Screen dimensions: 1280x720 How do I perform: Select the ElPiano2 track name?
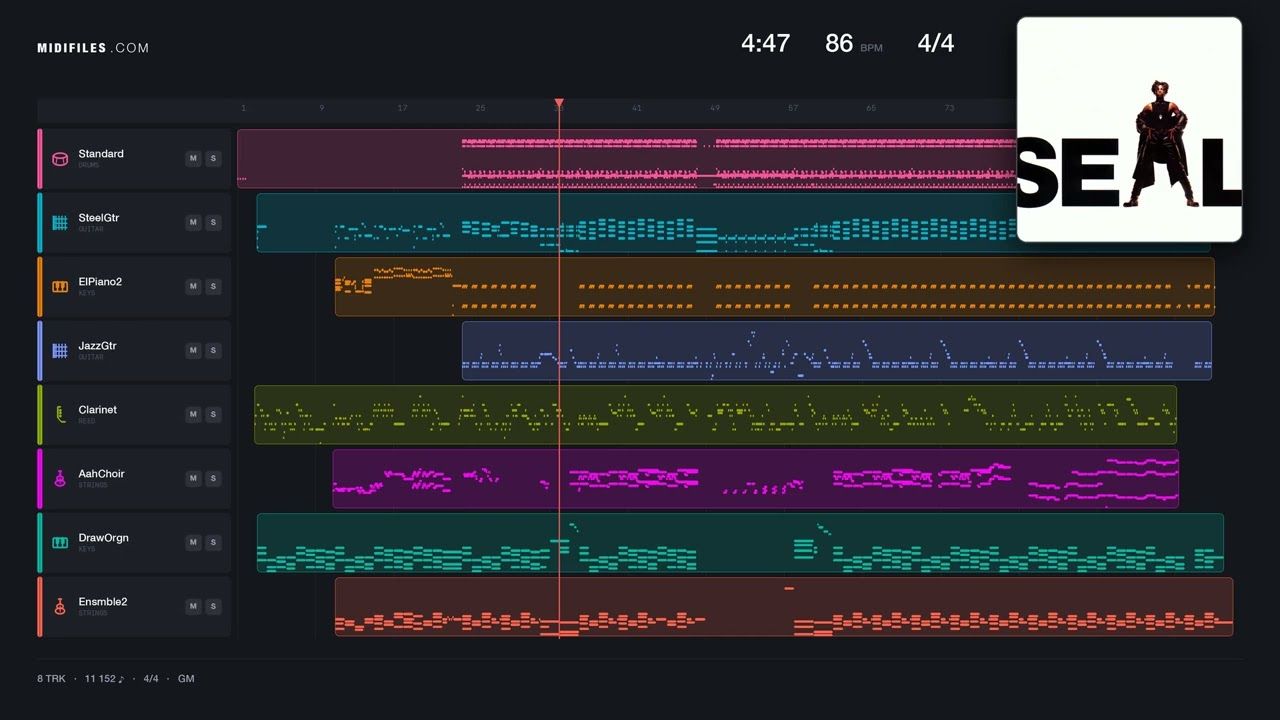(100, 282)
